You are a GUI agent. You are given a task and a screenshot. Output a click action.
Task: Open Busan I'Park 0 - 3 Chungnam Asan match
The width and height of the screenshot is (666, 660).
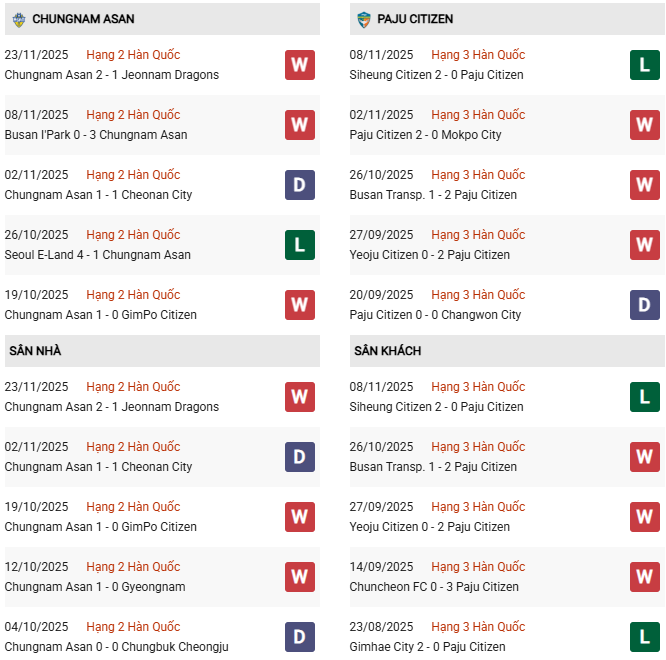(96, 135)
